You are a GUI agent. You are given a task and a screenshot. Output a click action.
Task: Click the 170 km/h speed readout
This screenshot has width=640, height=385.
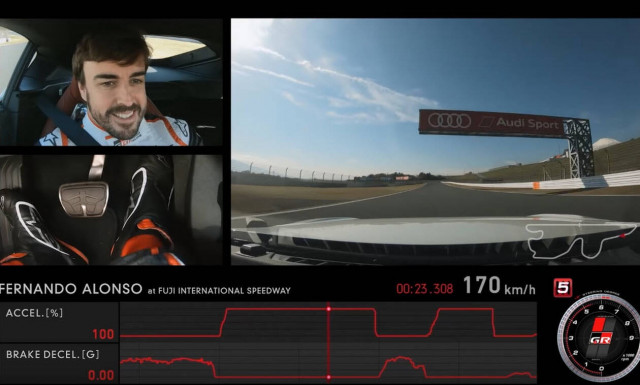(499, 285)
